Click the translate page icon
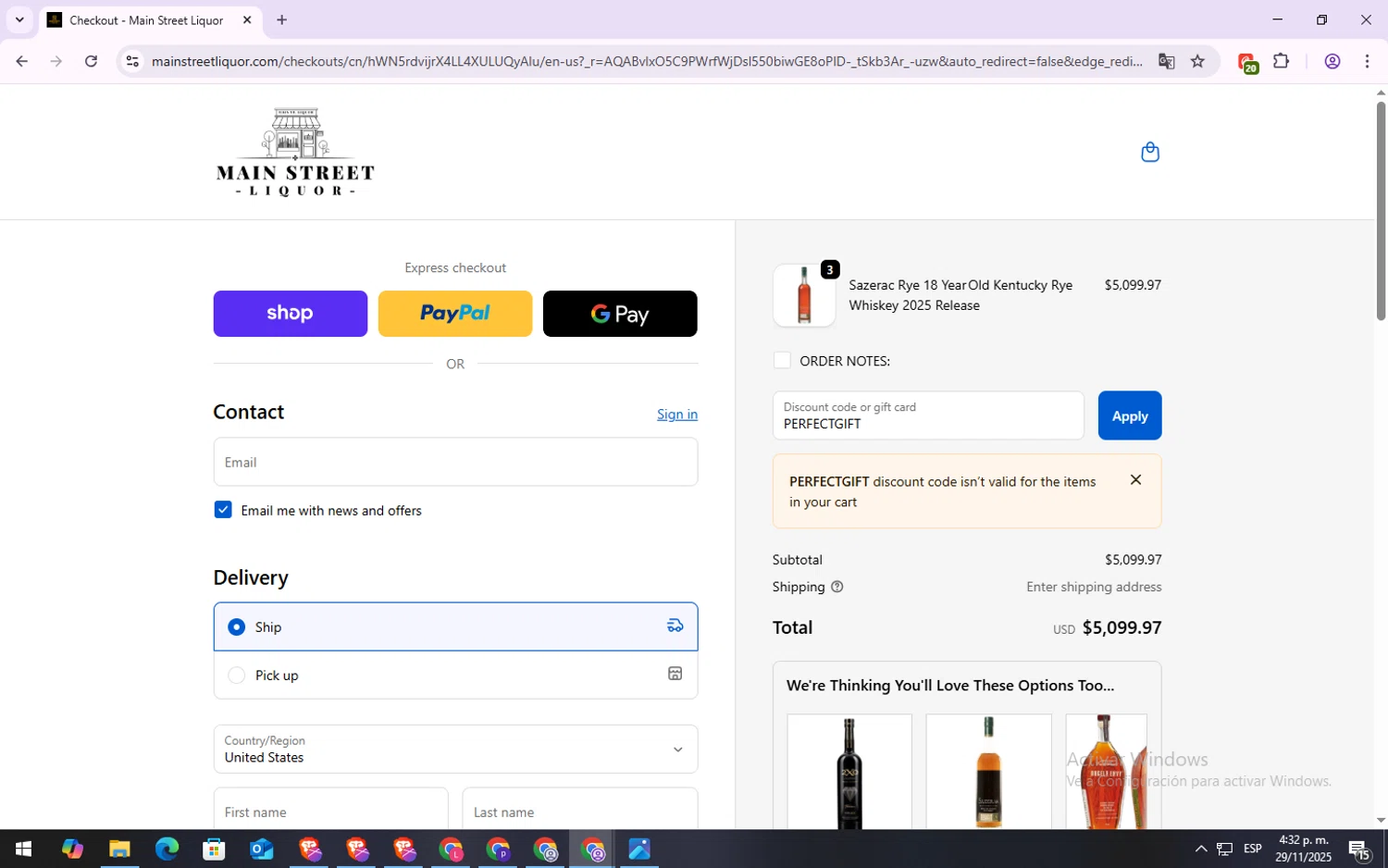This screenshot has height=868, width=1388. click(1166, 61)
